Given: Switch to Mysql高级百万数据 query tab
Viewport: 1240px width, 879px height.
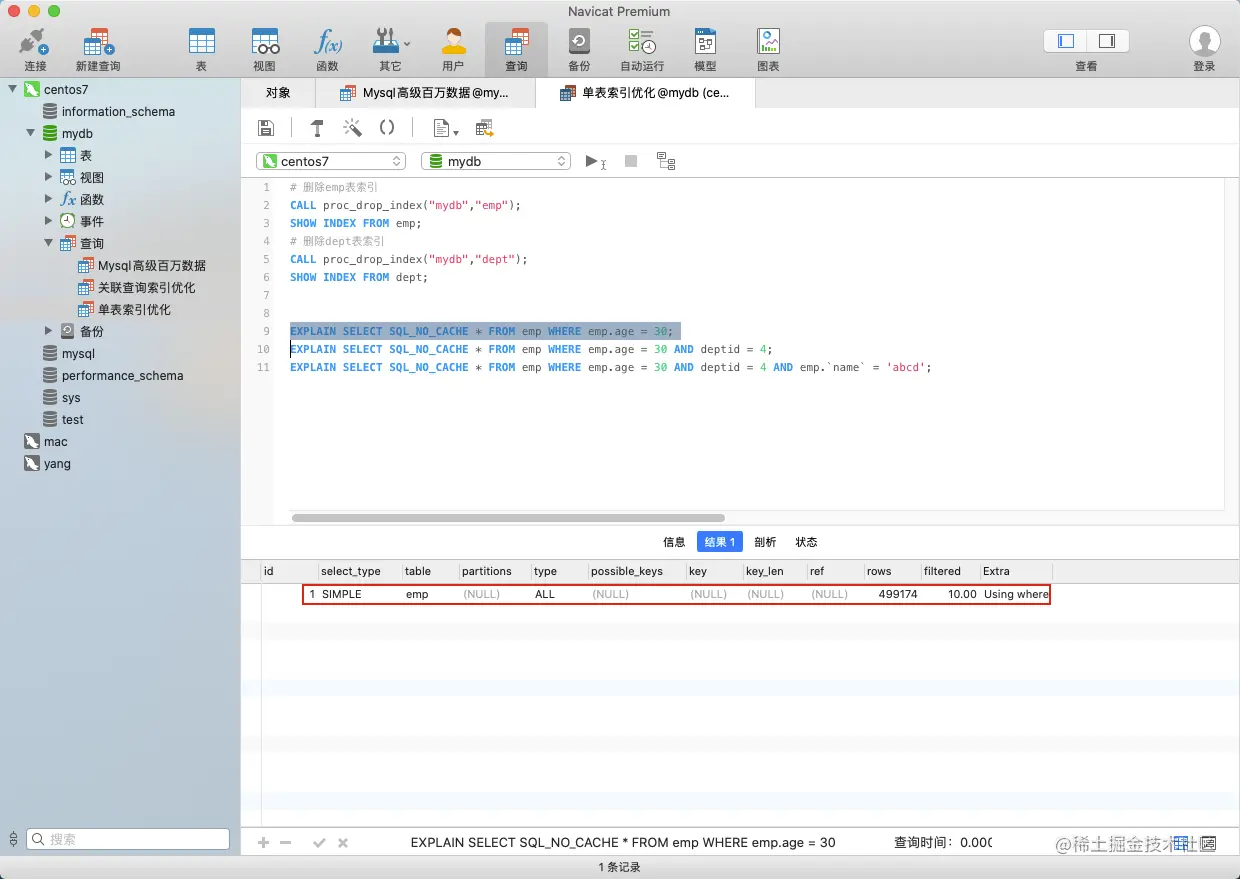Looking at the screenshot, I should click(x=425, y=93).
